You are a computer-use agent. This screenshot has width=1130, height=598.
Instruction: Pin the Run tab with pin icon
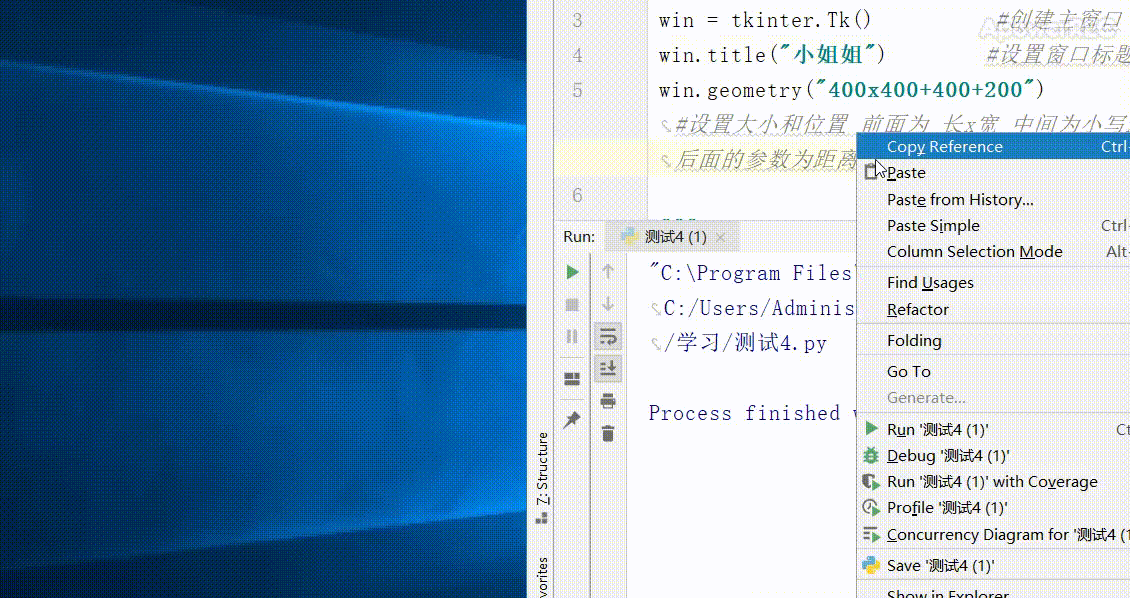572,419
